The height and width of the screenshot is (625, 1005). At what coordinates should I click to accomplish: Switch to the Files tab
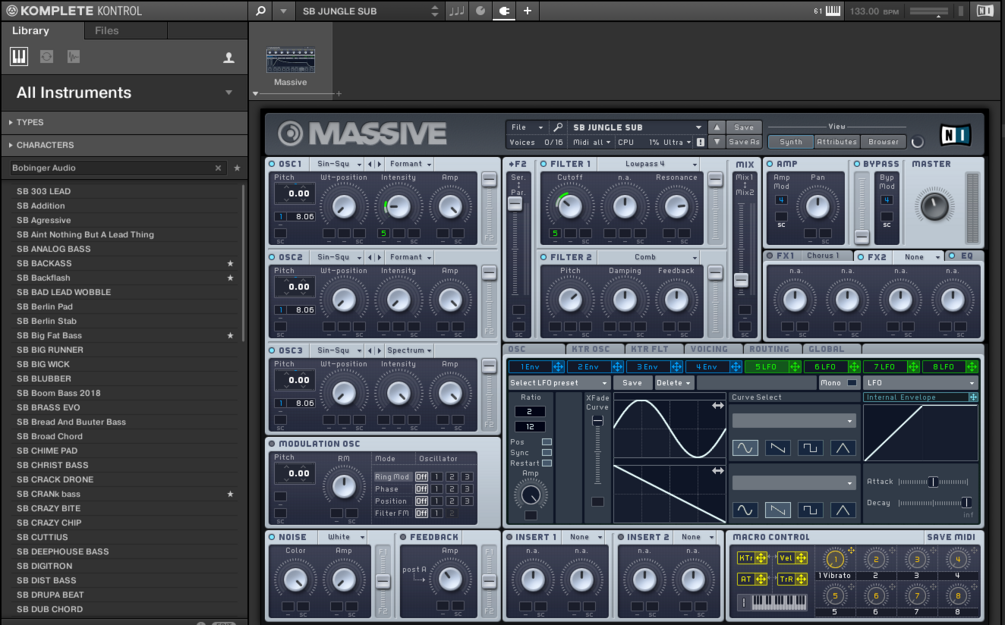coord(106,31)
